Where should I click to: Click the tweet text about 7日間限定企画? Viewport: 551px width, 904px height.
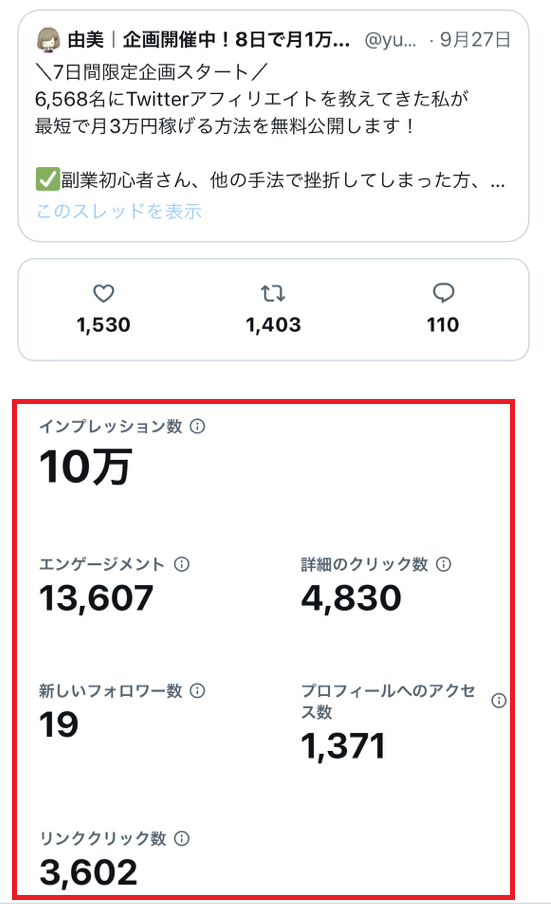click(x=270, y=127)
